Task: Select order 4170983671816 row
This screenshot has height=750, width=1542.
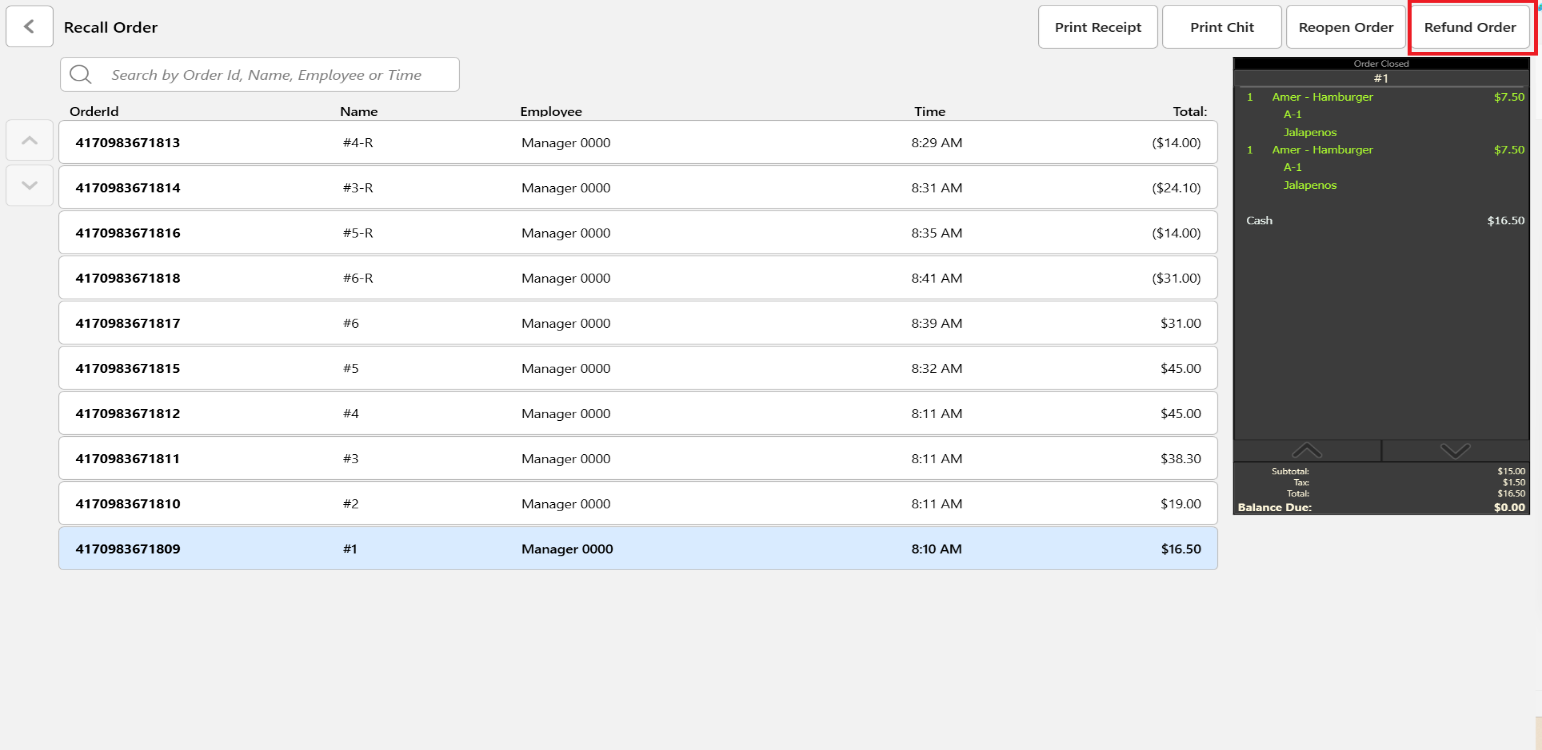Action: [x=638, y=232]
